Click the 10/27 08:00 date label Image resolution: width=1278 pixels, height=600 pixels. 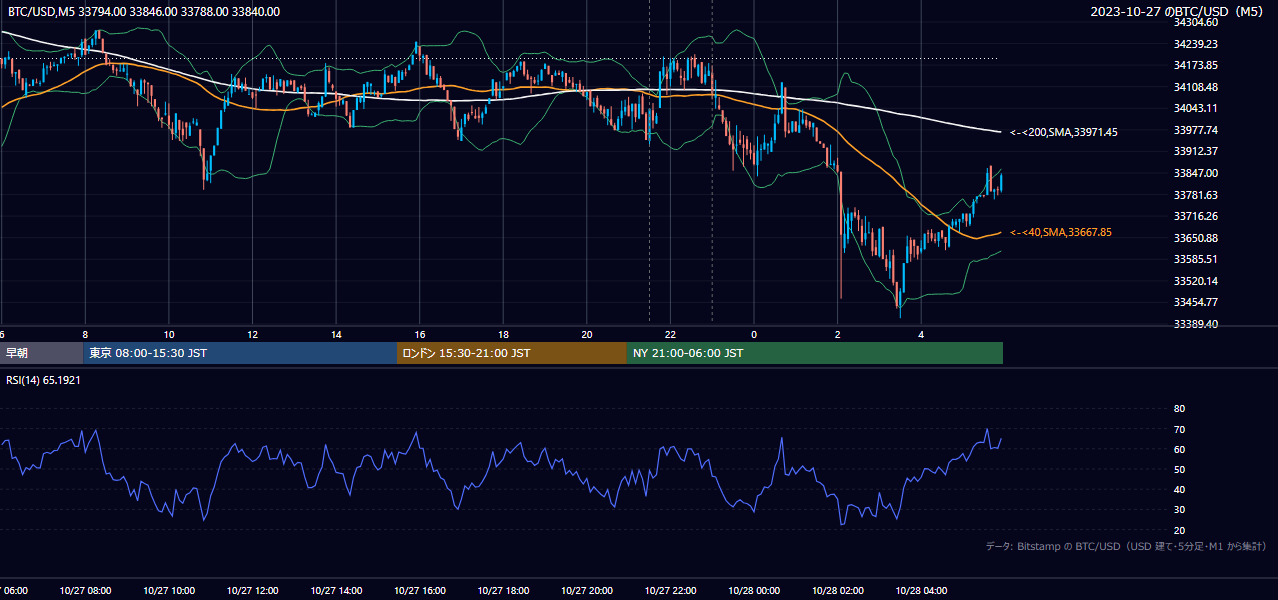pyautogui.click(x=85, y=591)
